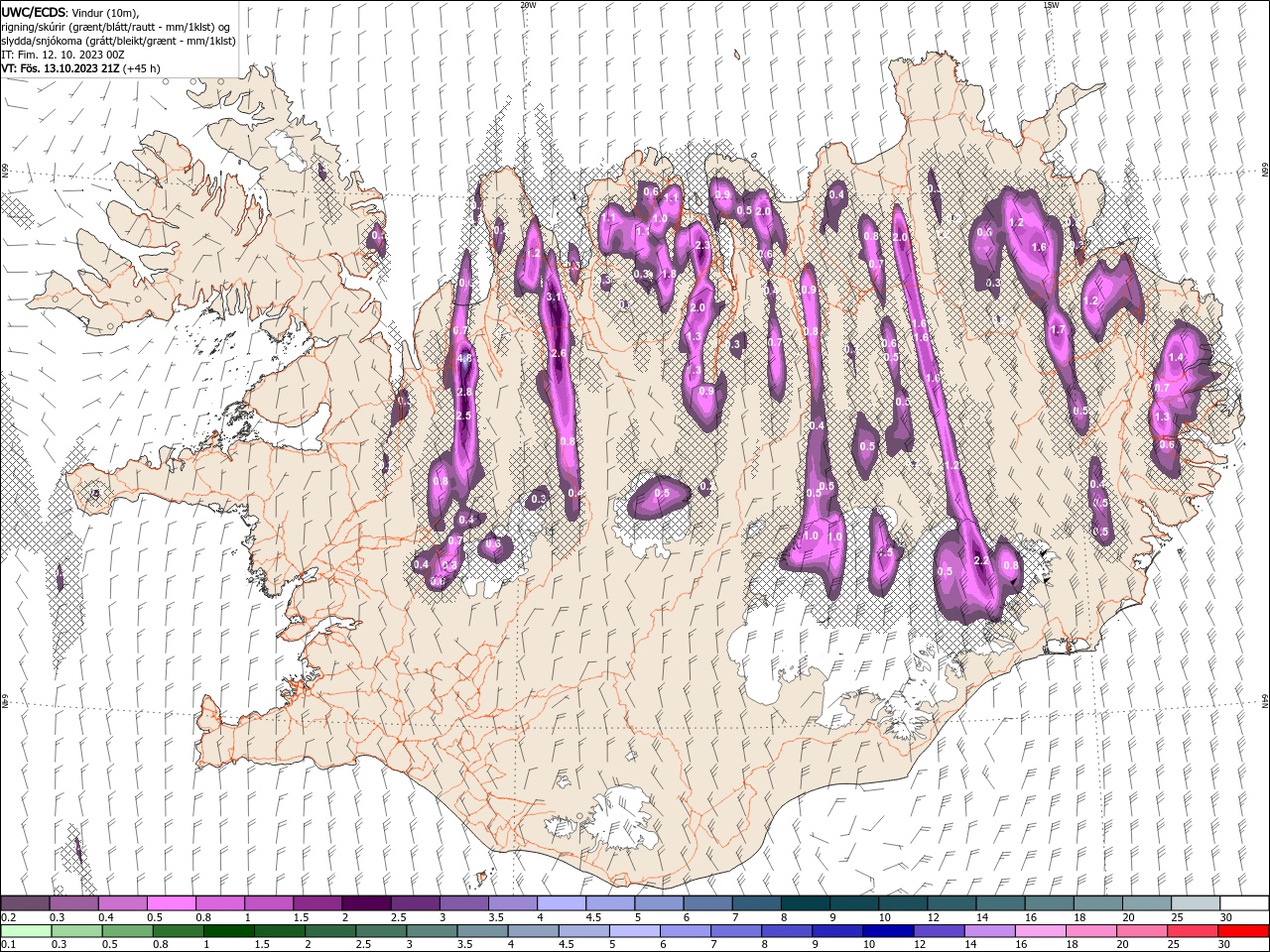Screen dimensions: 1270x952
Task: Click the 'slydda/snjókoma' legend description line
Action: [116, 41]
